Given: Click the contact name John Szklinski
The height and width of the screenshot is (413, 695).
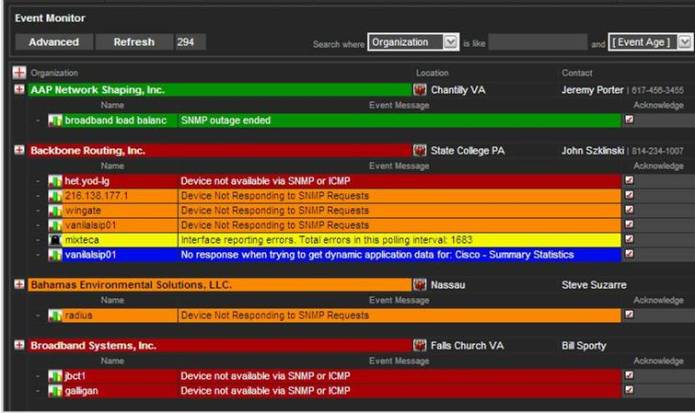Looking at the screenshot, I should [x=593, y=151].
